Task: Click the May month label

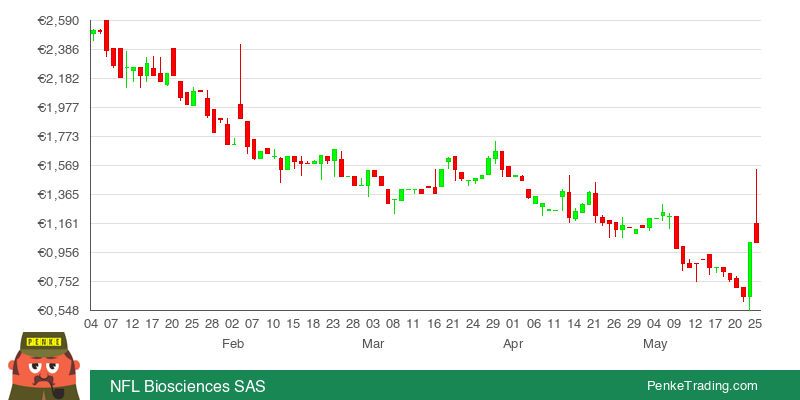Action: (655, 344)
